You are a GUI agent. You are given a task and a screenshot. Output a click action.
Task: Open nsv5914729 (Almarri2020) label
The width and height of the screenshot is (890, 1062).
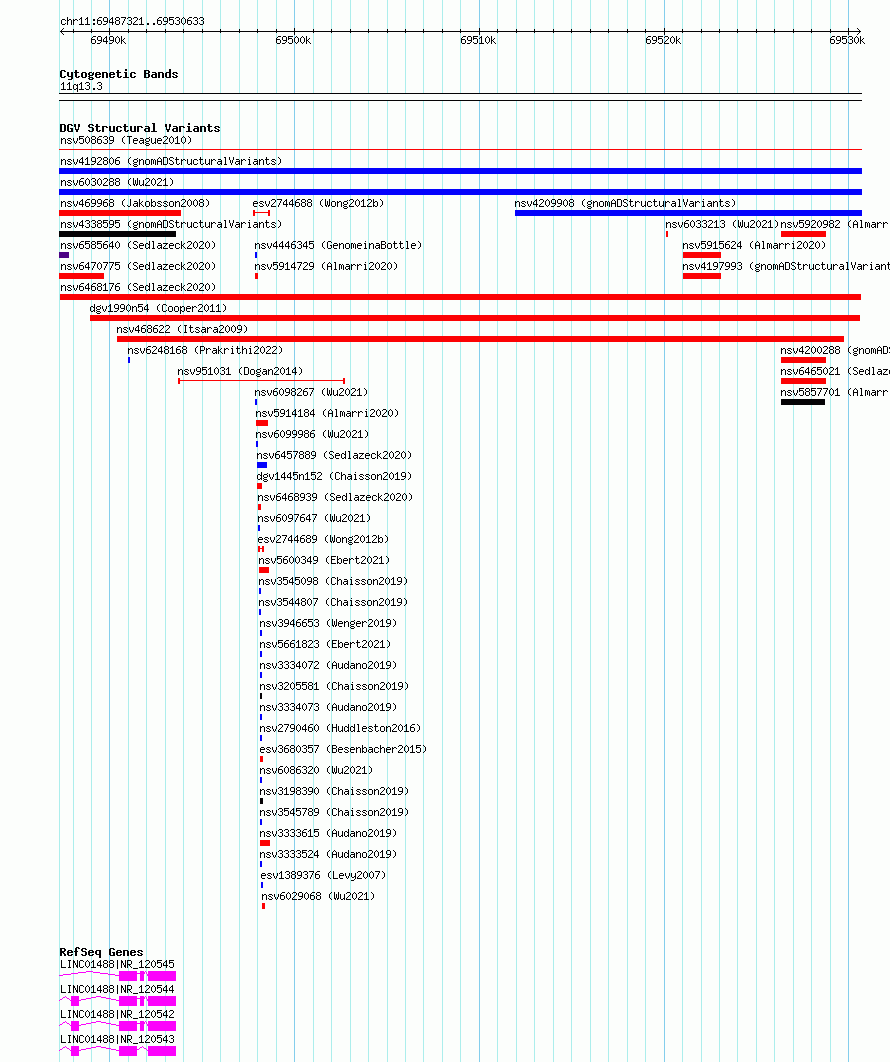tap(326, 266)
